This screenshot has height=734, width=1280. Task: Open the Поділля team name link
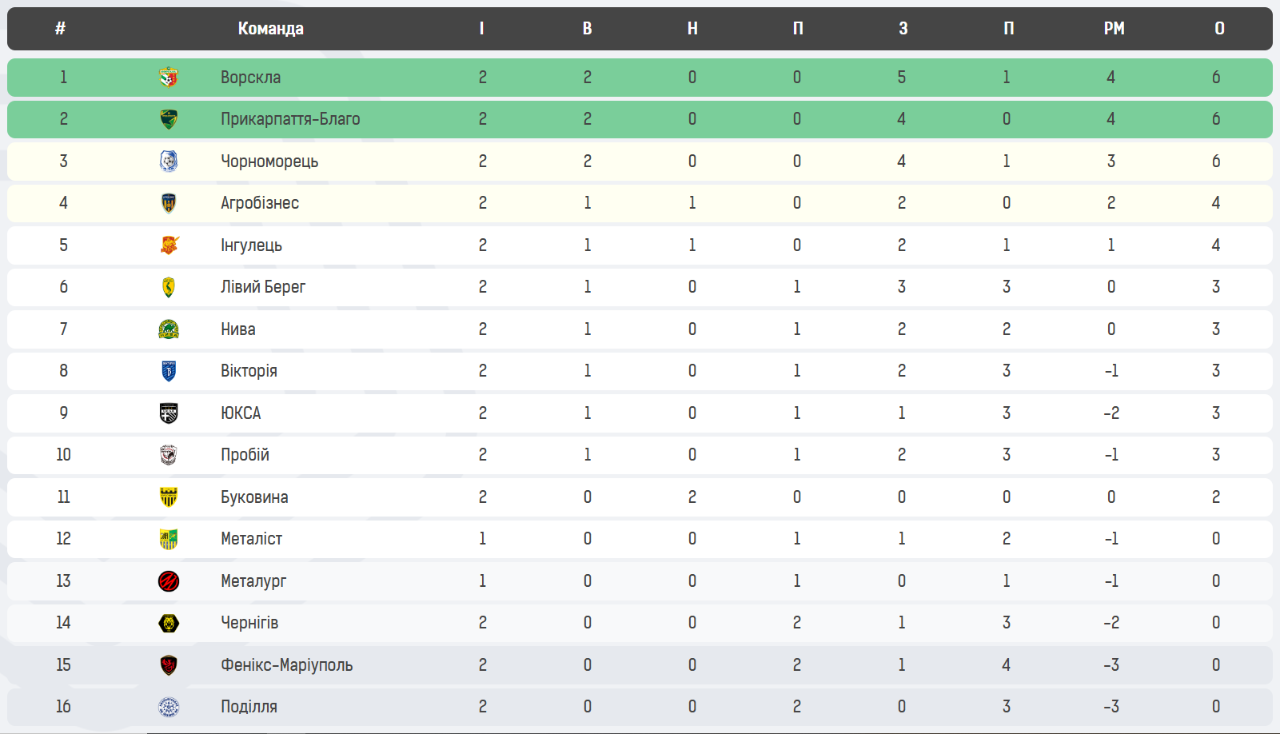click(x=249, y=707)
